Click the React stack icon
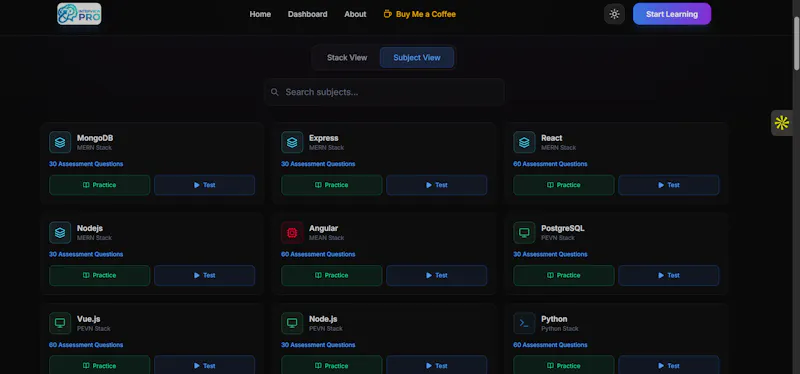This screenshot has height=374, width=800. 524,142
